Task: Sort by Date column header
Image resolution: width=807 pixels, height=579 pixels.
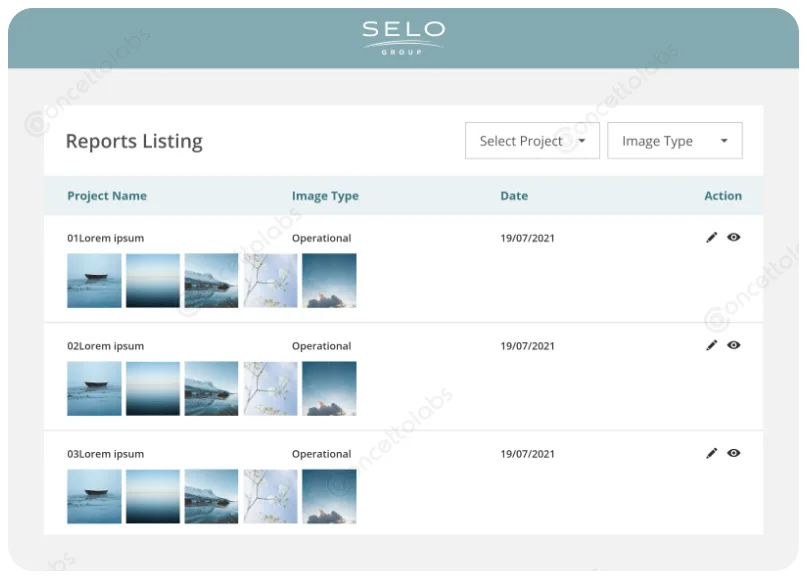Action: [514, 196]
